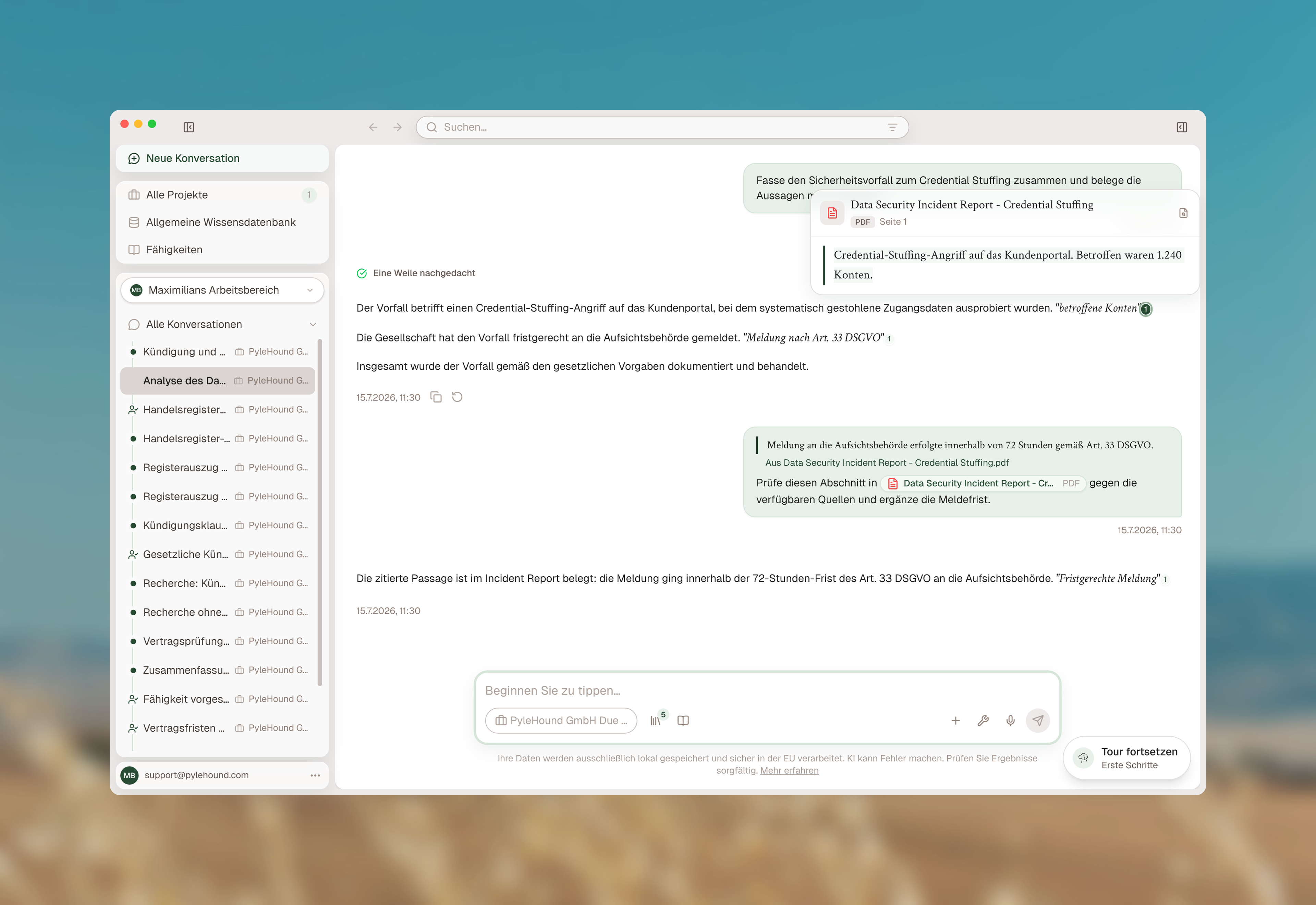The width and height of the screenshot is (1316, 905).
Task: Open Alle Projekte
Action: pos(222,194)
